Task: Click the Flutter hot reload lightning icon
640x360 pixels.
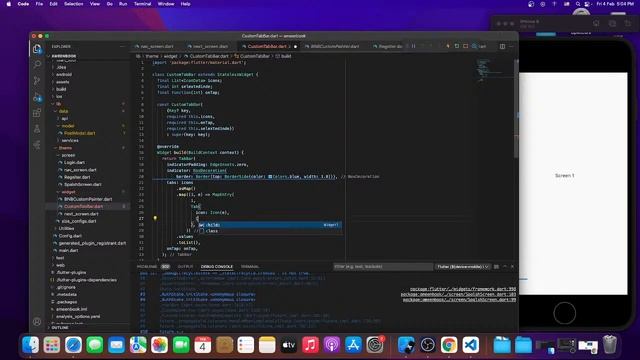Action: click(448, 46)
